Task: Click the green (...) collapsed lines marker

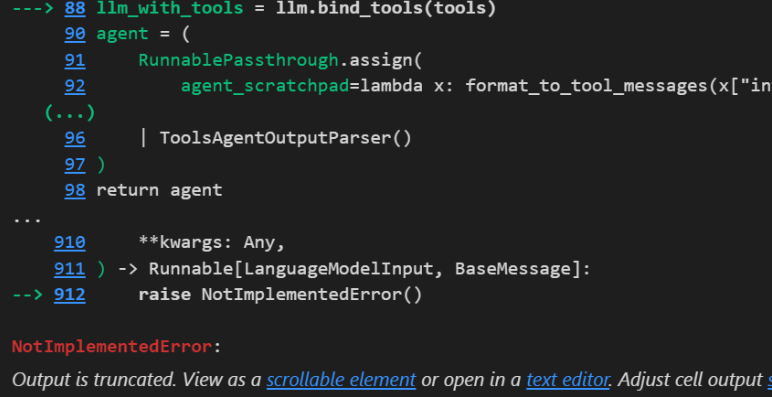Action: [69, 113]
